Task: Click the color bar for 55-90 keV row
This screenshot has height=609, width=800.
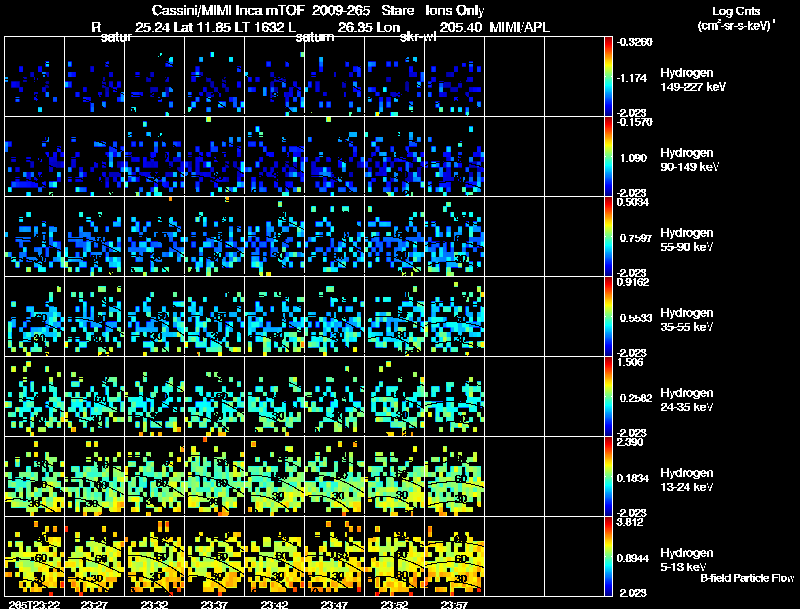Action: (608, 237)
